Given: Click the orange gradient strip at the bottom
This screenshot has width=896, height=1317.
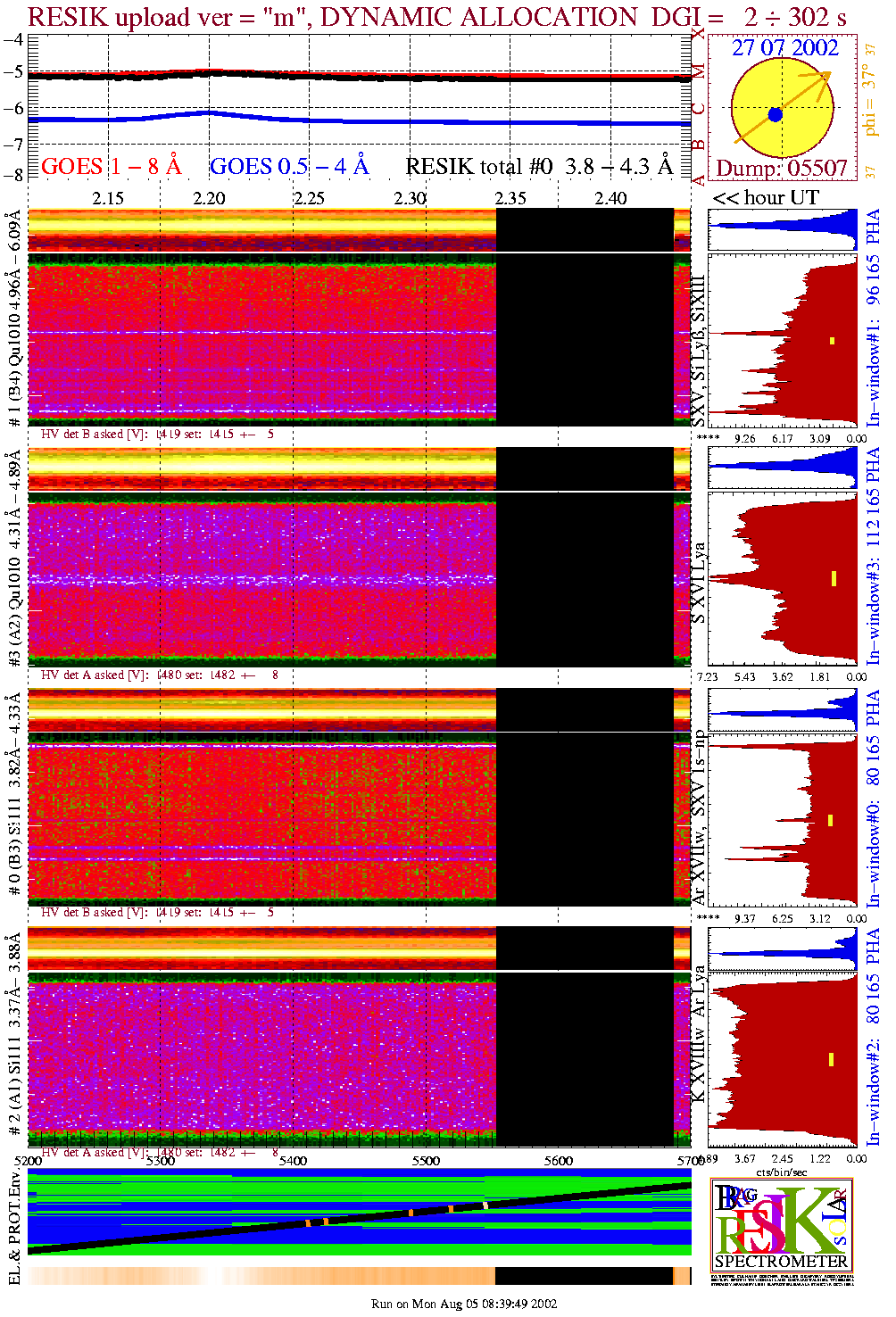Looking at the screenshot, I should click(x=259, y=1276).
